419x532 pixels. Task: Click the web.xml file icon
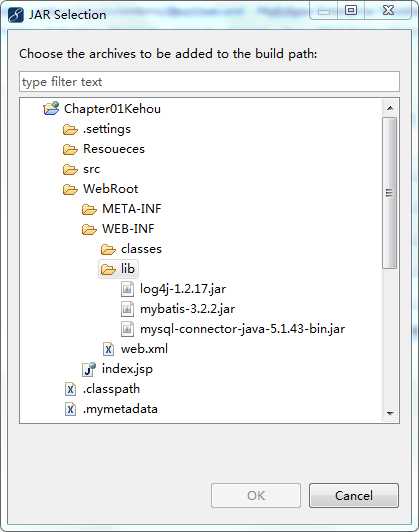pos(108,349)
